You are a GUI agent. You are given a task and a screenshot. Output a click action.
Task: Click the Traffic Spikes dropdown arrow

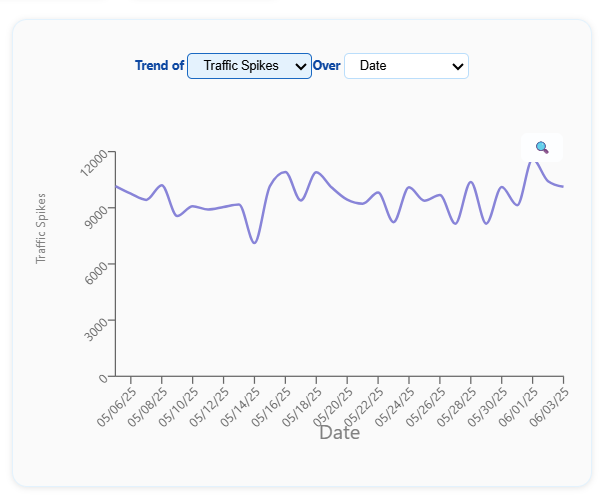(x=301, y=66)
